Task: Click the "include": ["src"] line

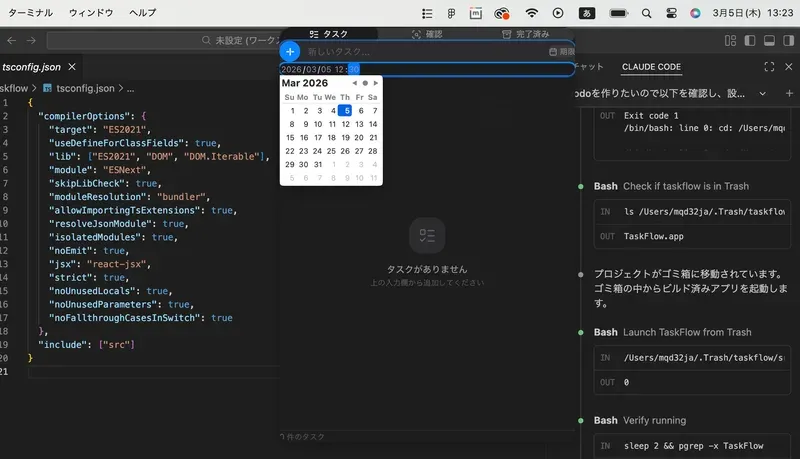Action: coord(86,345)
